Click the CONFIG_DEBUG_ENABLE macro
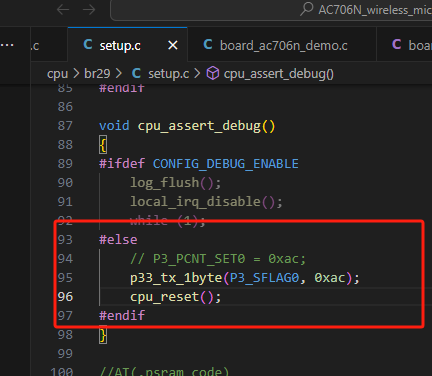The width and height of the screenshot is (432, 376). (x=226, y=164)
